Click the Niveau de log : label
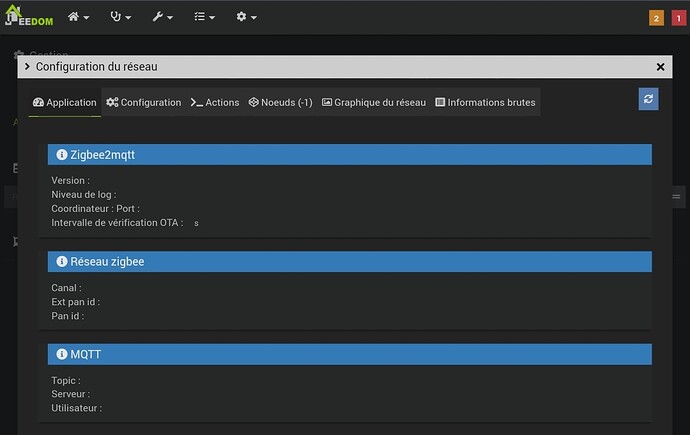Screen dimensions: 690x435 point(84,194)
